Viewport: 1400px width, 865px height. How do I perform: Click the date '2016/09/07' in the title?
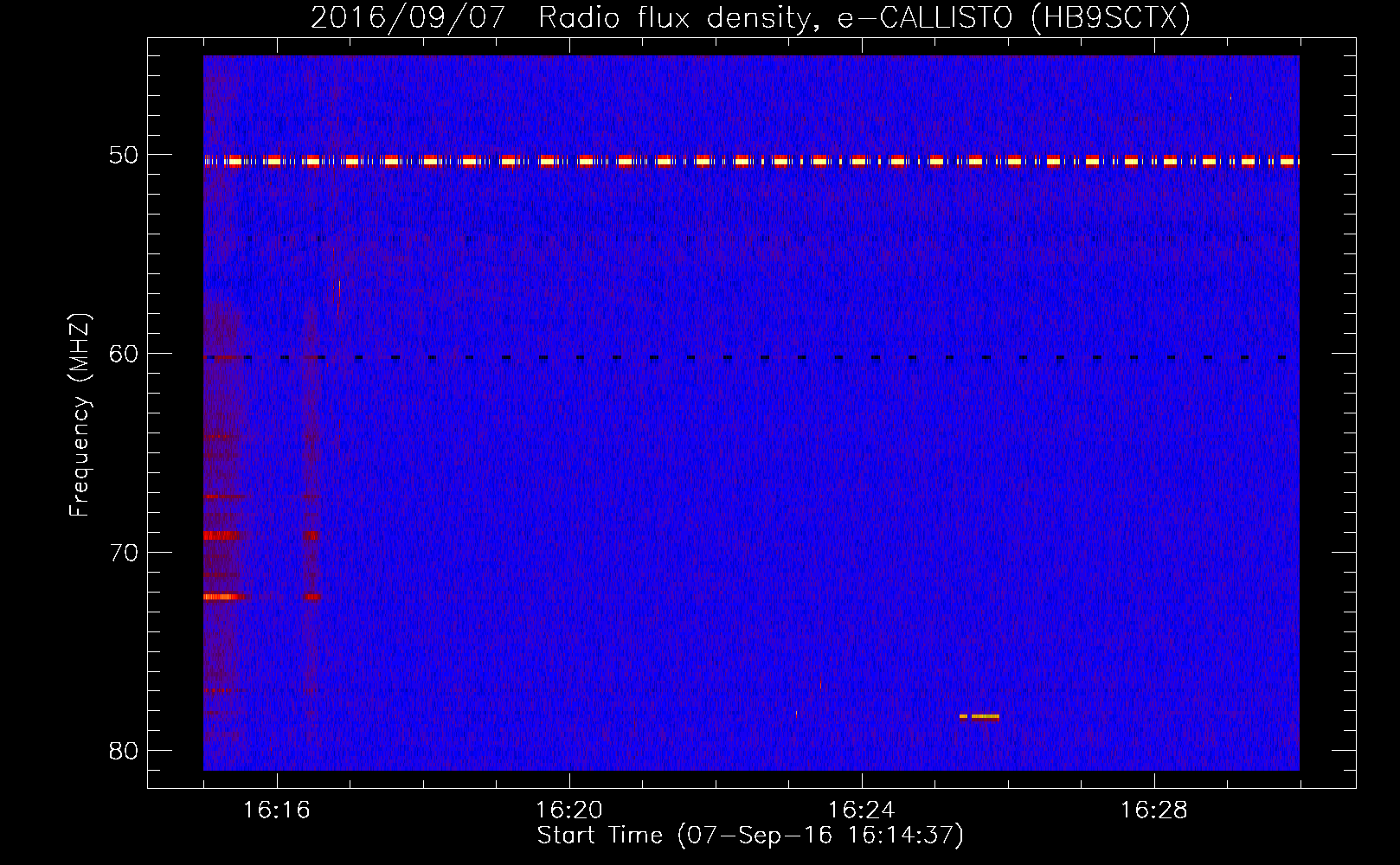[x=407, y=18]
